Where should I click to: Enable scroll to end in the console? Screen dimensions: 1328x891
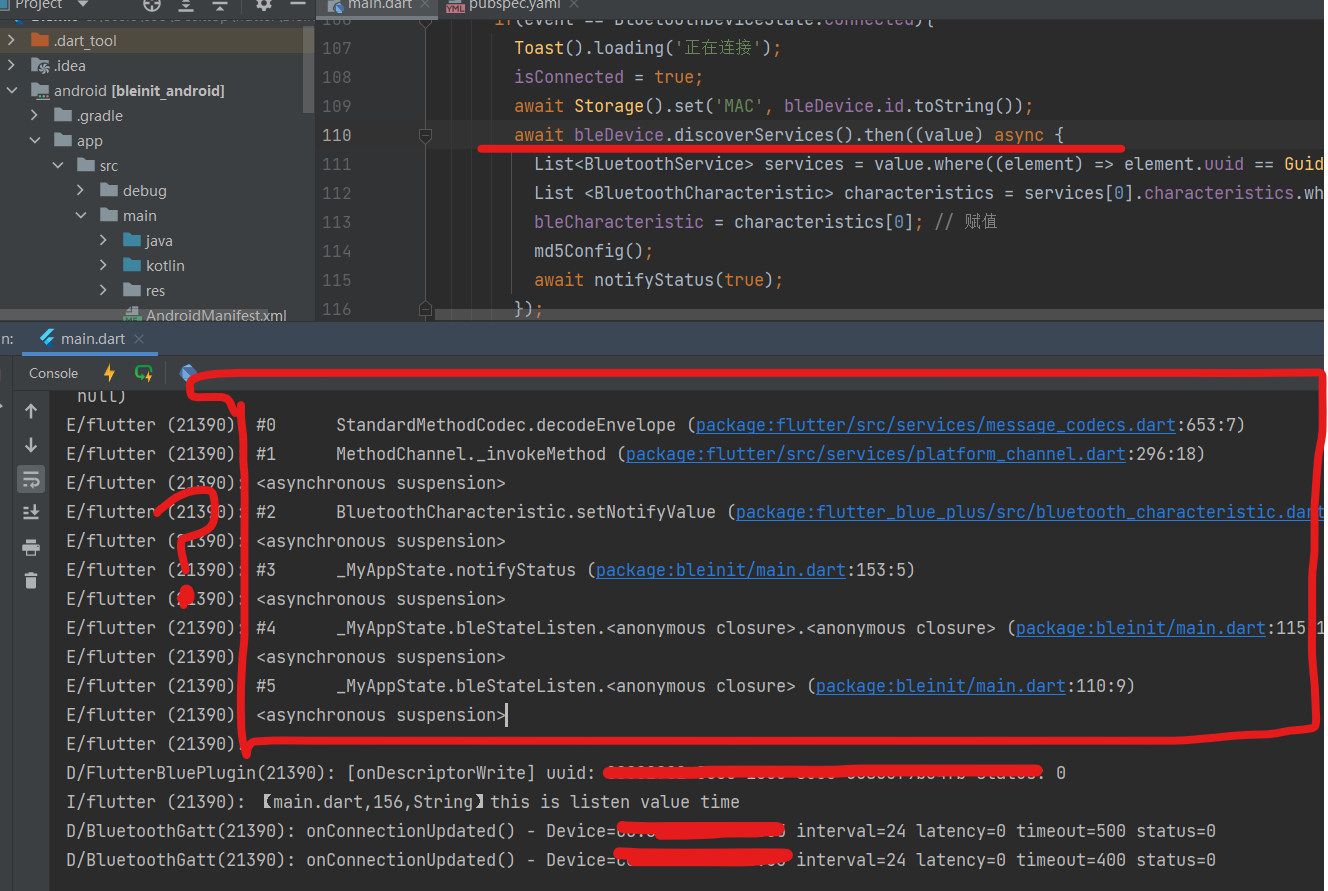pyautogui.click(x=31, y=512)
